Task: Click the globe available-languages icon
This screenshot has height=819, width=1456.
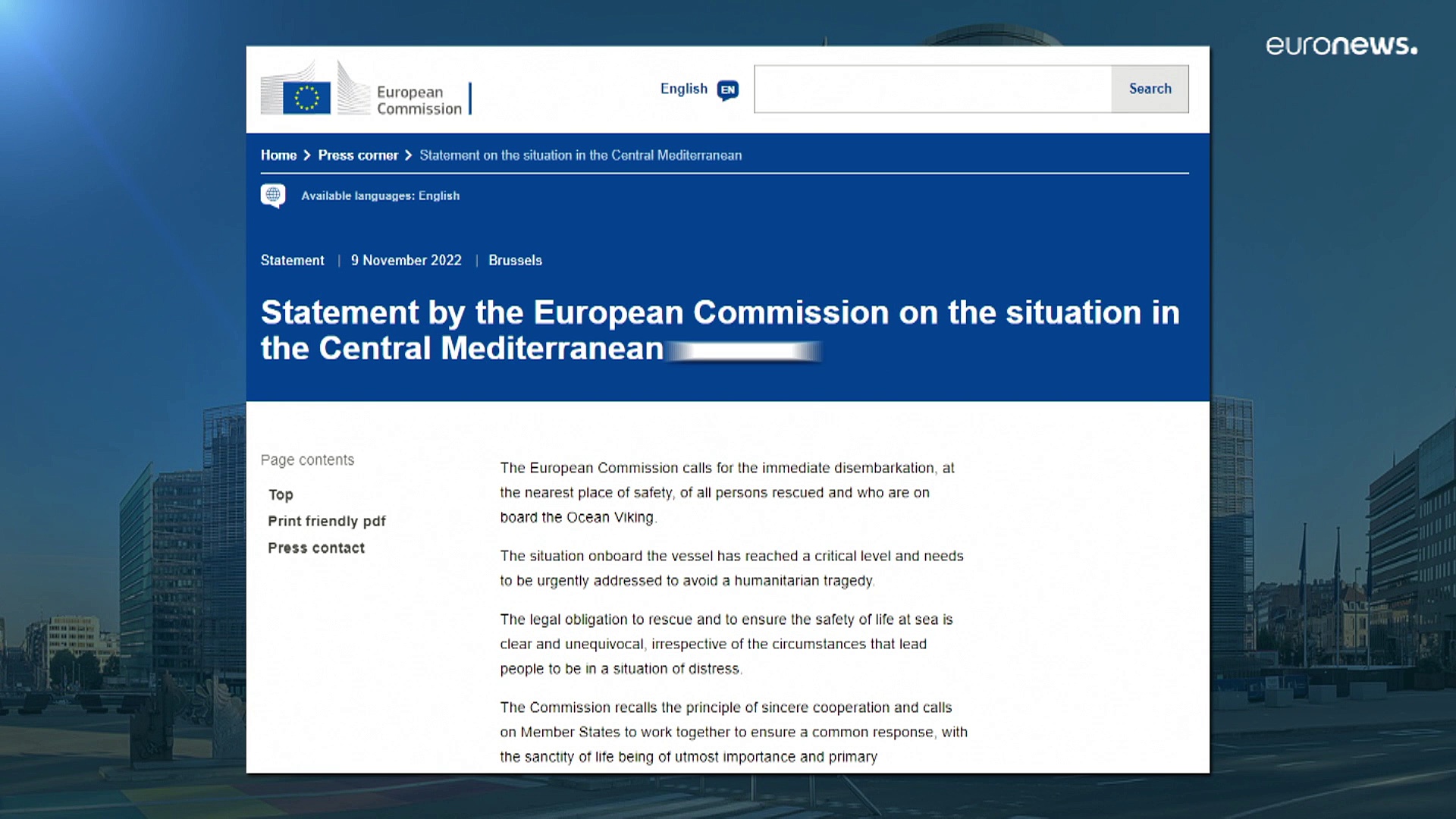Action: [x=273, y=196]
